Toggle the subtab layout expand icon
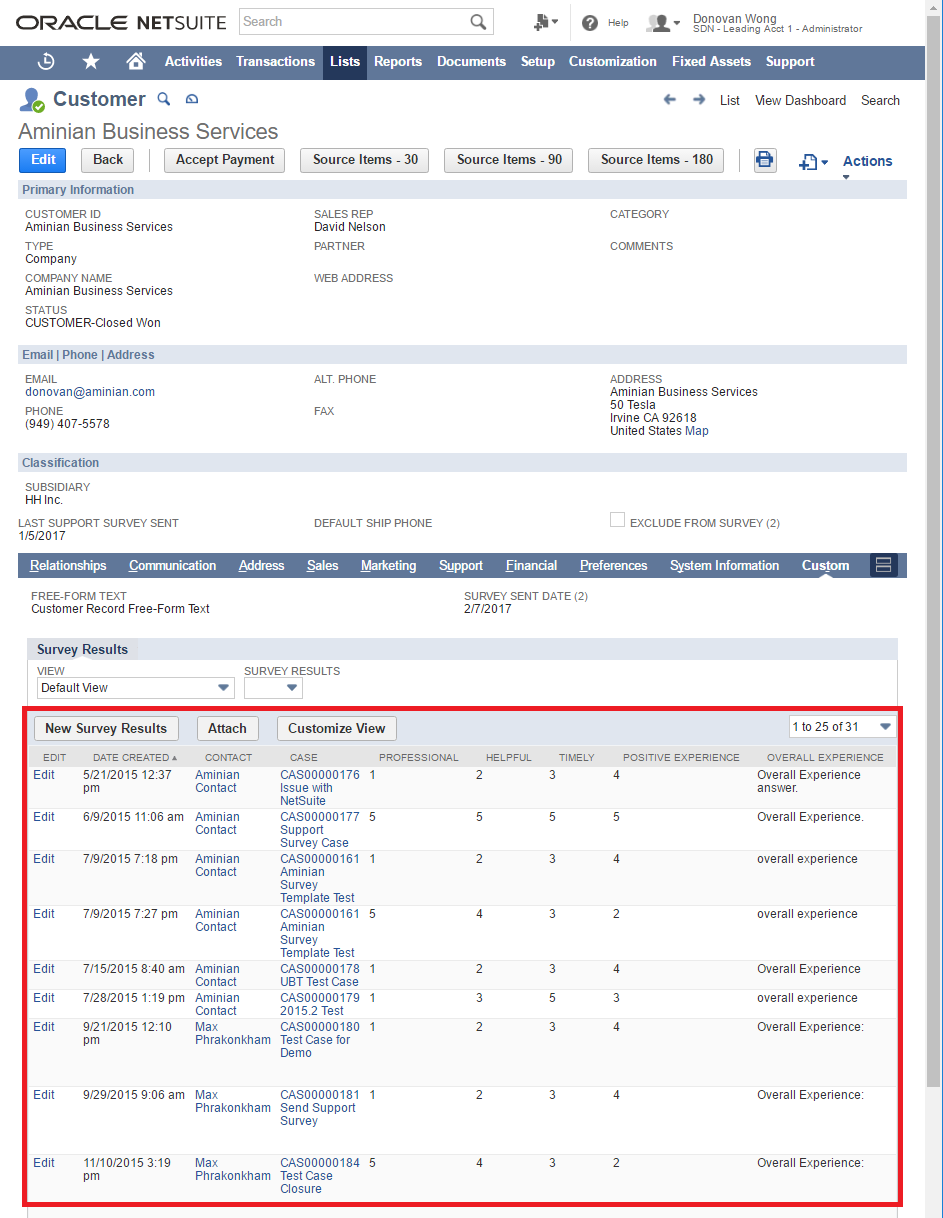This screenshot has width=943, height=1218. 884,566
